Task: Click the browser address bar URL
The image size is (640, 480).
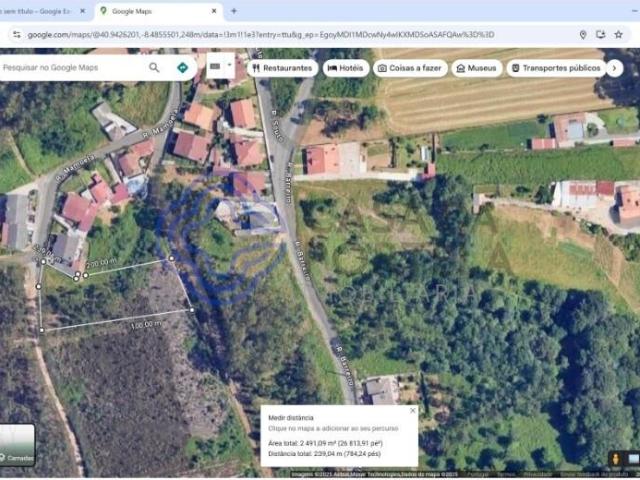Action: [261, 35]
